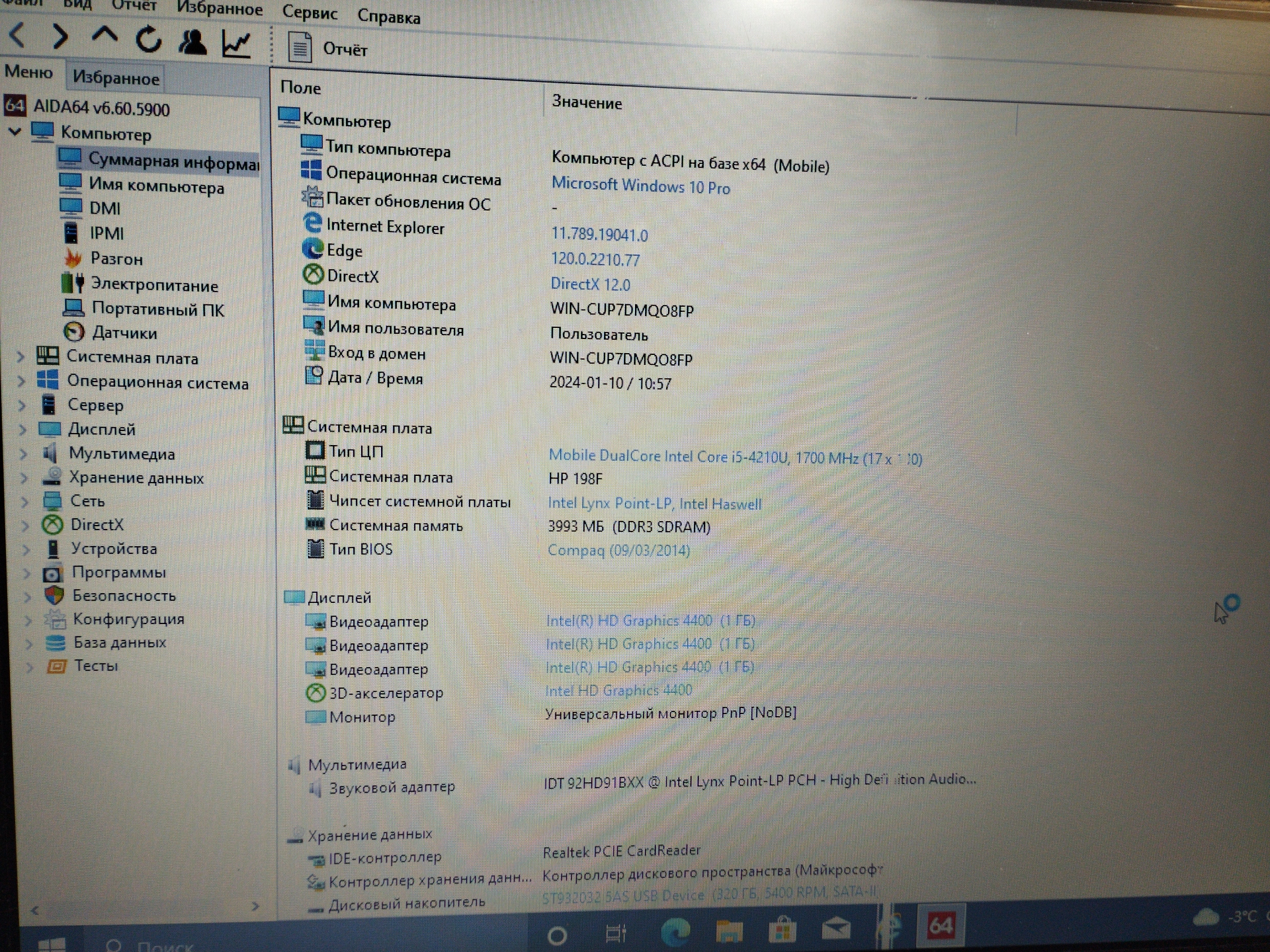This screenshot has height=952, width=1270.
Task: Click the Звуковой адаптер speaker icon
Action: click(x=315, y=787)
